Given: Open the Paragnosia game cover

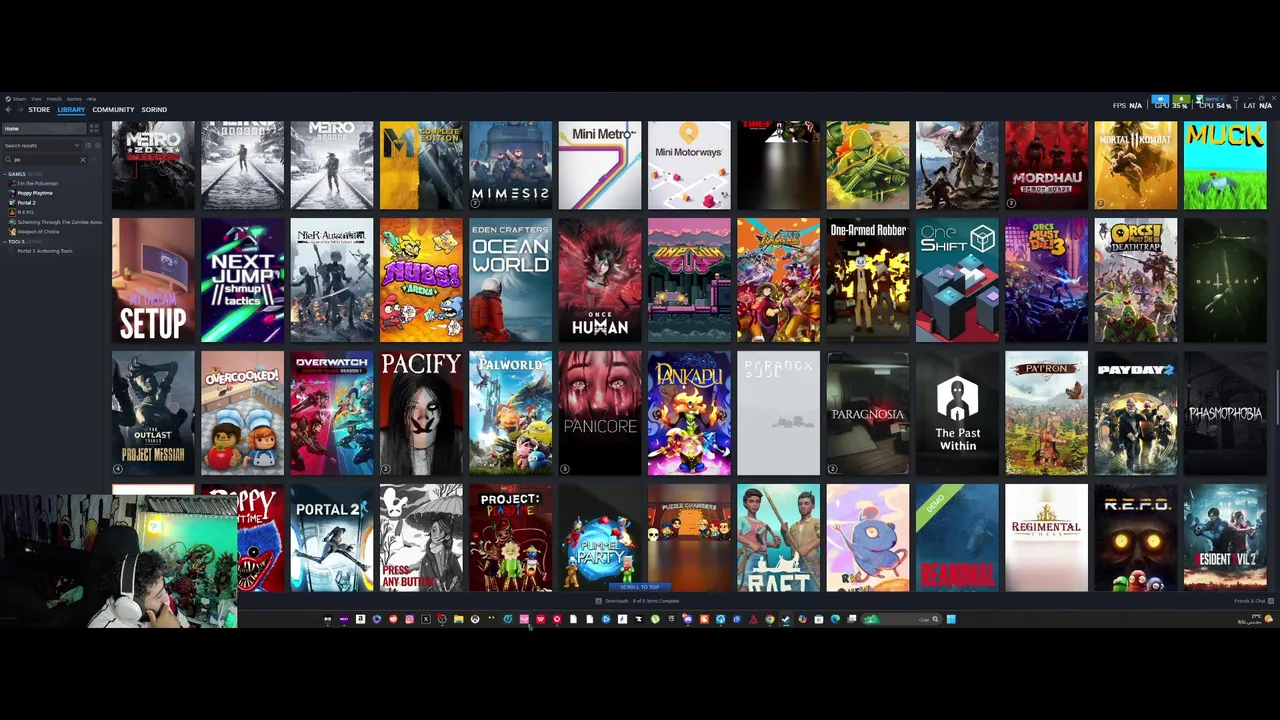Looking at the screenshot, I should pos(868,413).
